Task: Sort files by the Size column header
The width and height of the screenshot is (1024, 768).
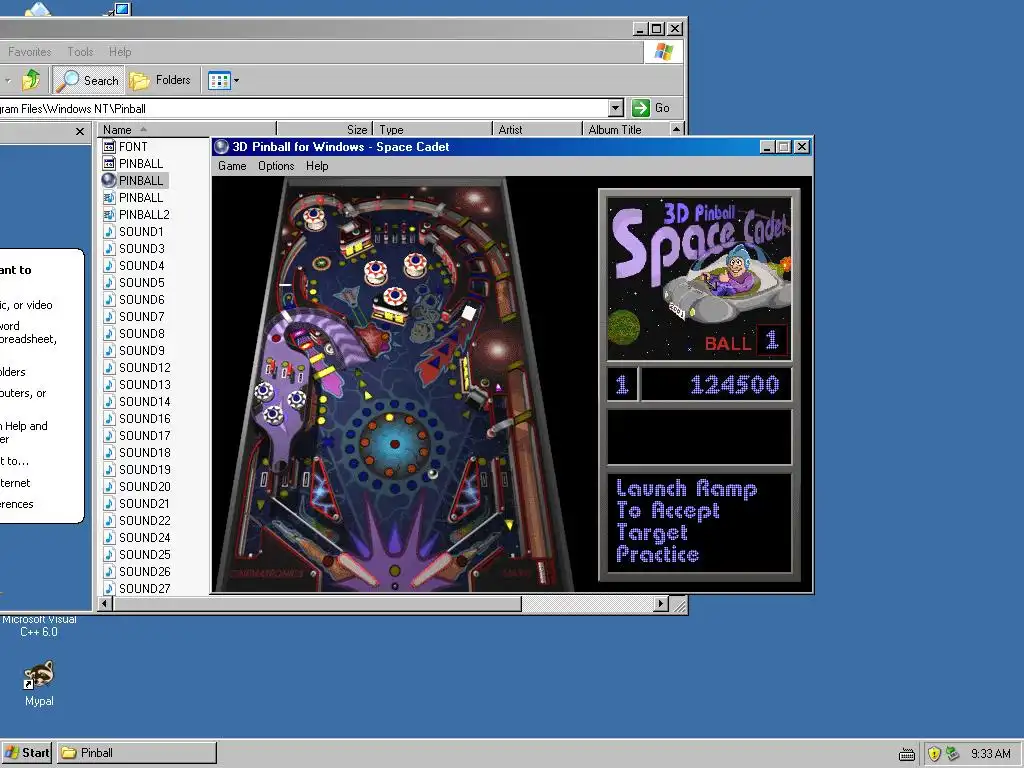Action: (325, 129)
